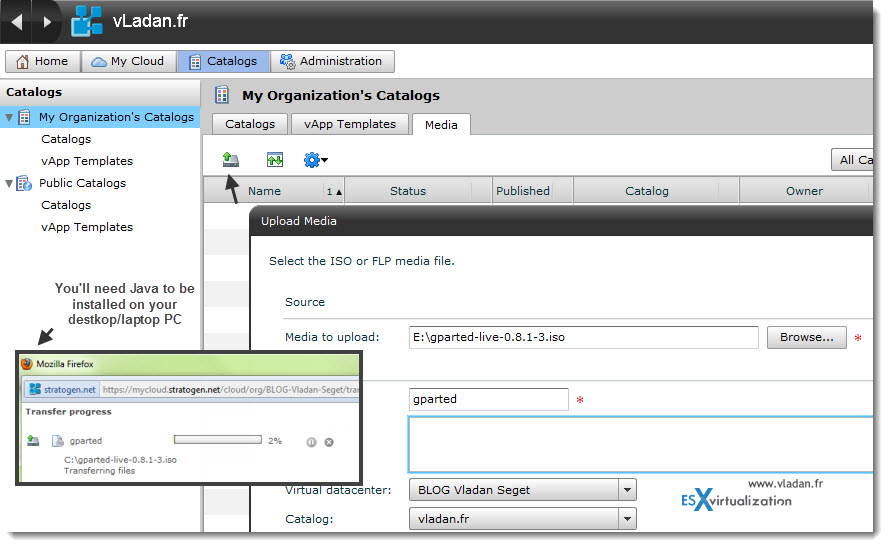Click the Home tab house icon
Screen dimensions: 888x547
pos(22,62)
